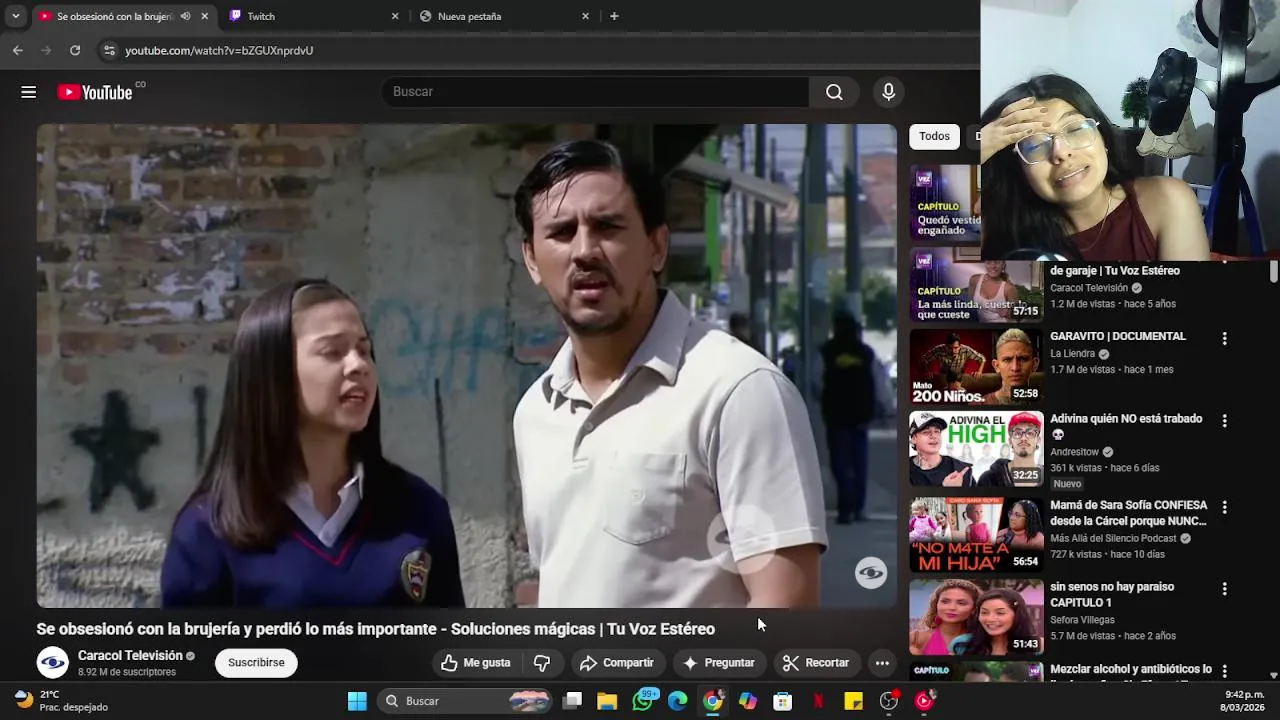Open a new browser tab with plus
This screenshot has height=720, width=1280.
pyautogui.click(x=614, y=16)
